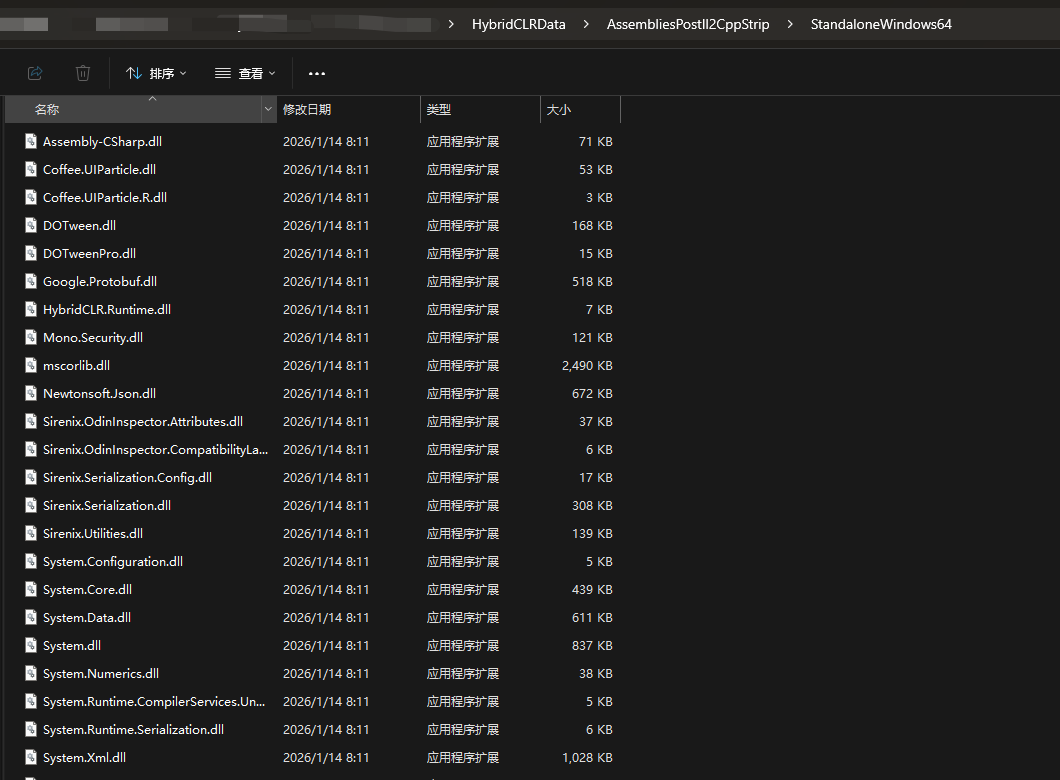Select file name Newtonsoft.Json.dll

point(99,393)
